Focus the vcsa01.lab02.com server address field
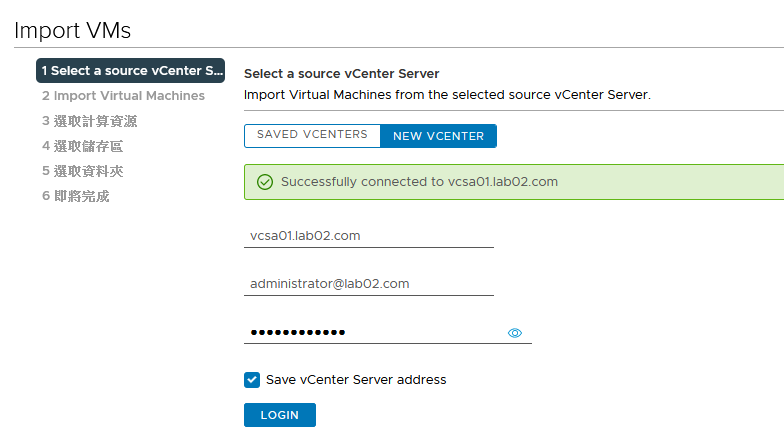The image size is (784, 445). click(369, 236)
